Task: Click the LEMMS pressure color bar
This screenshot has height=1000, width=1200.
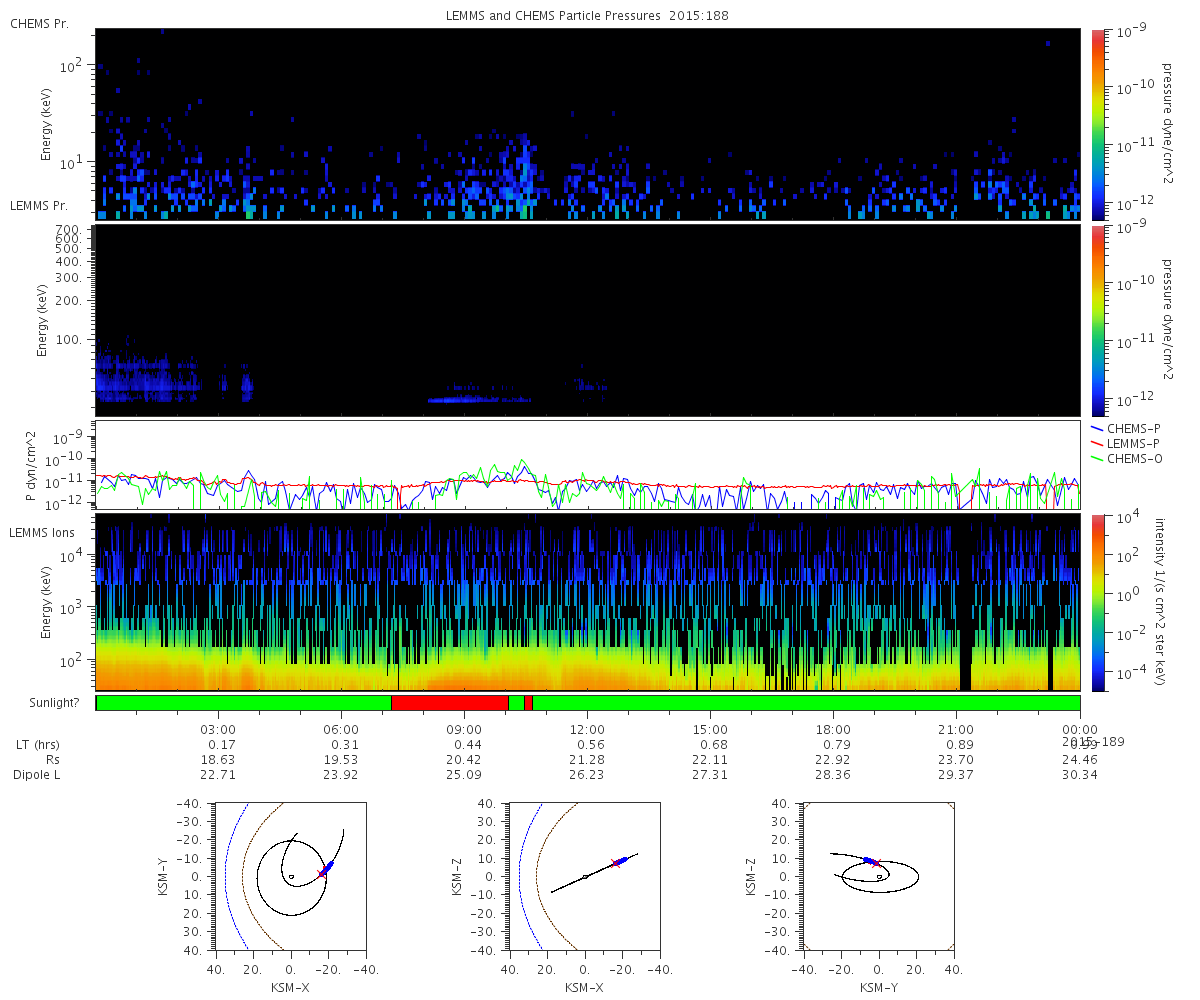Action: 1098,320
